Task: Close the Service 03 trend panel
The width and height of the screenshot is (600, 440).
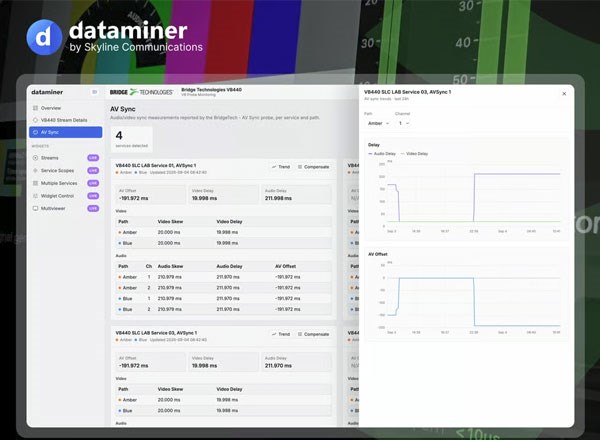Action: pos(564,93)
